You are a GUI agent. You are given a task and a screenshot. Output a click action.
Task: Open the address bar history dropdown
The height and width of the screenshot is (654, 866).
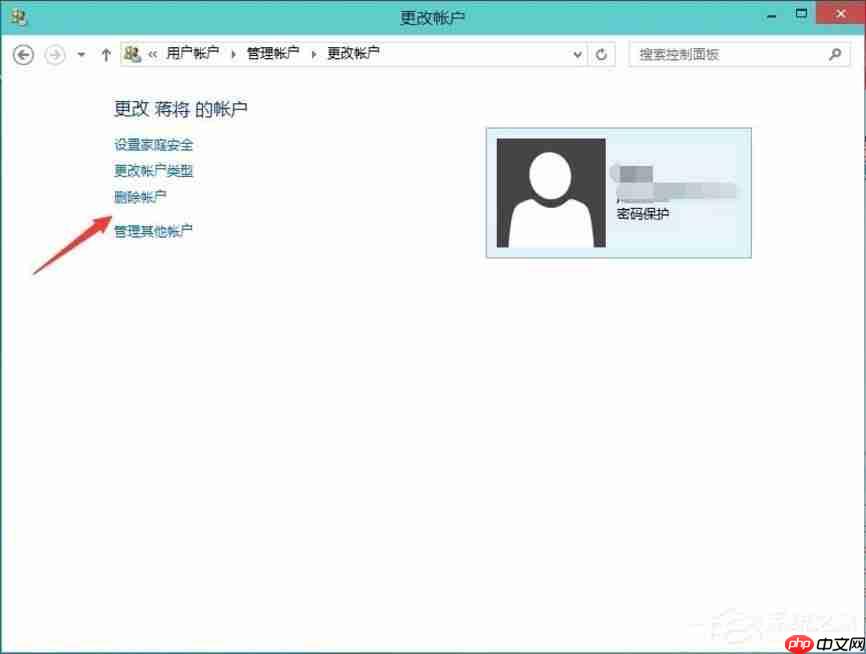pos(576,55)
